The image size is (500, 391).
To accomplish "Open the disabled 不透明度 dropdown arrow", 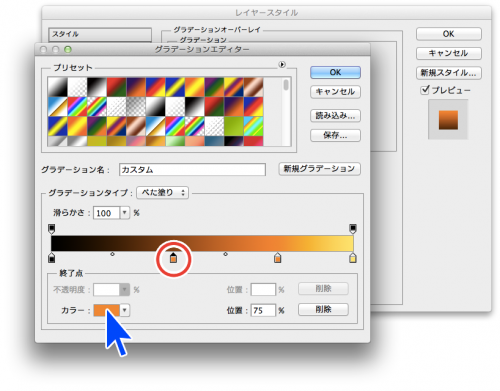I will tap(125, 289).
